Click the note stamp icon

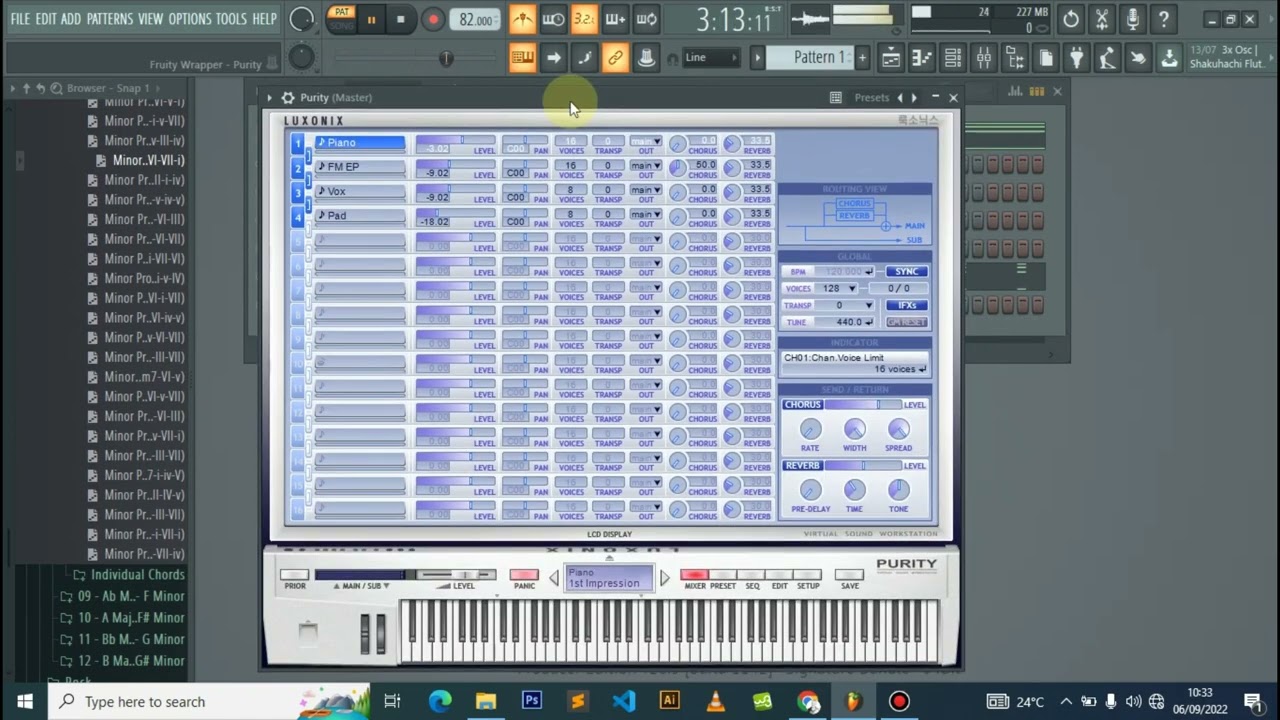(646, 58)
